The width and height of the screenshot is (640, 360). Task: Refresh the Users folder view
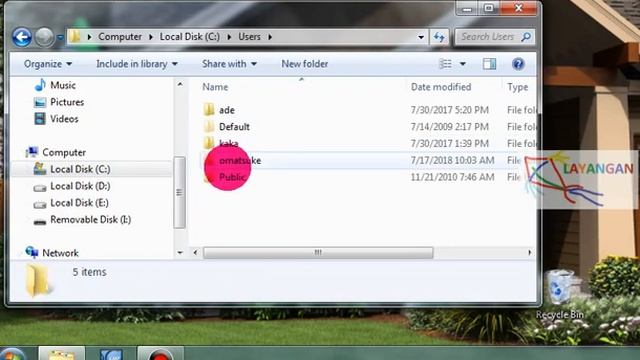click(439, 37)
